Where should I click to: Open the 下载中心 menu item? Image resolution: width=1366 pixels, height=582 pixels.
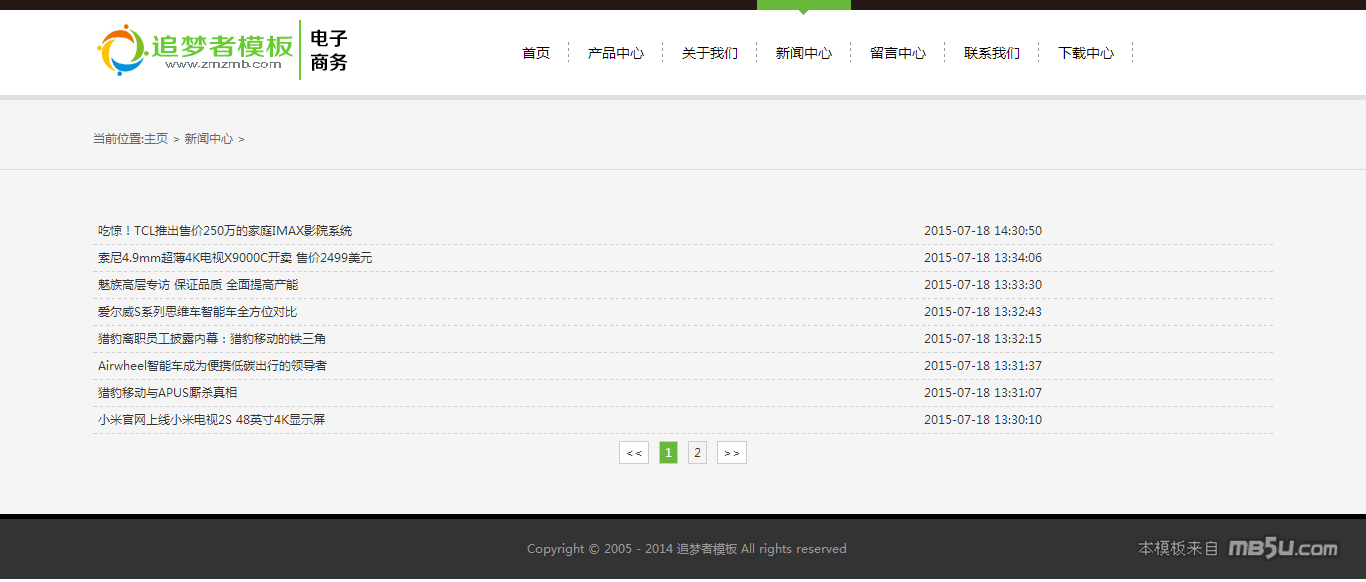[1085, 53]
